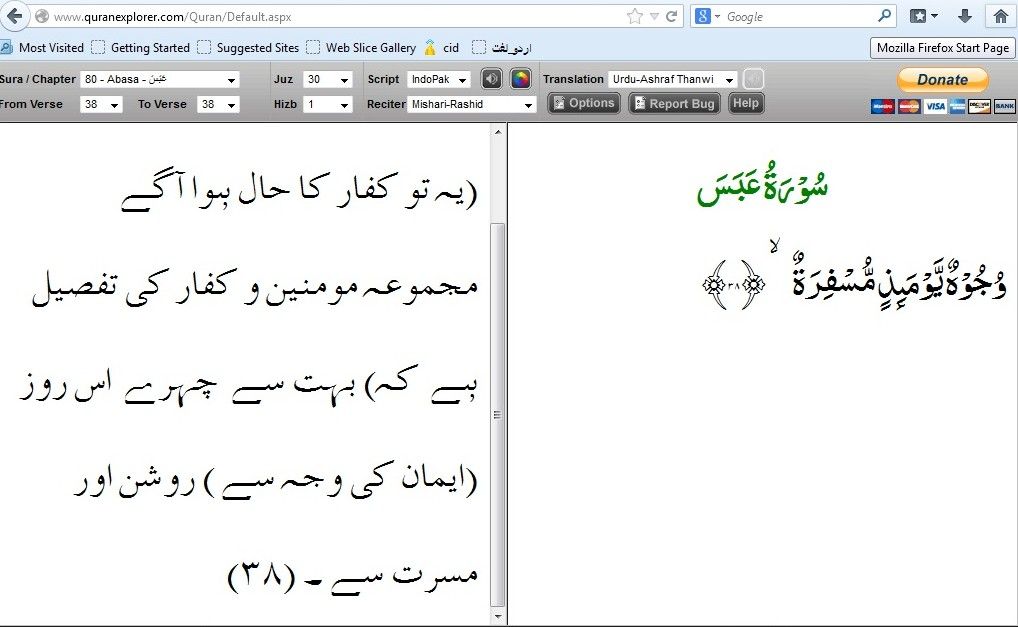
Task: Click the translation pane scroll up arrow
Action: pos(498,132)
